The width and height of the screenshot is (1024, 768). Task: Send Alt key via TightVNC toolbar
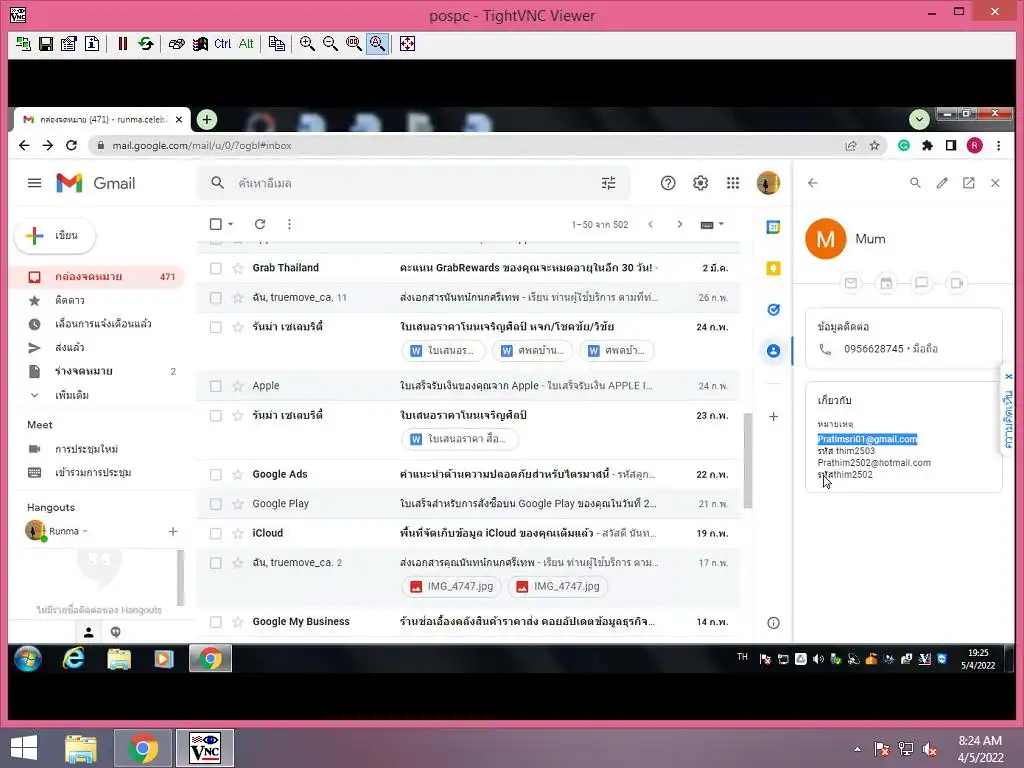tap(246, 44)
